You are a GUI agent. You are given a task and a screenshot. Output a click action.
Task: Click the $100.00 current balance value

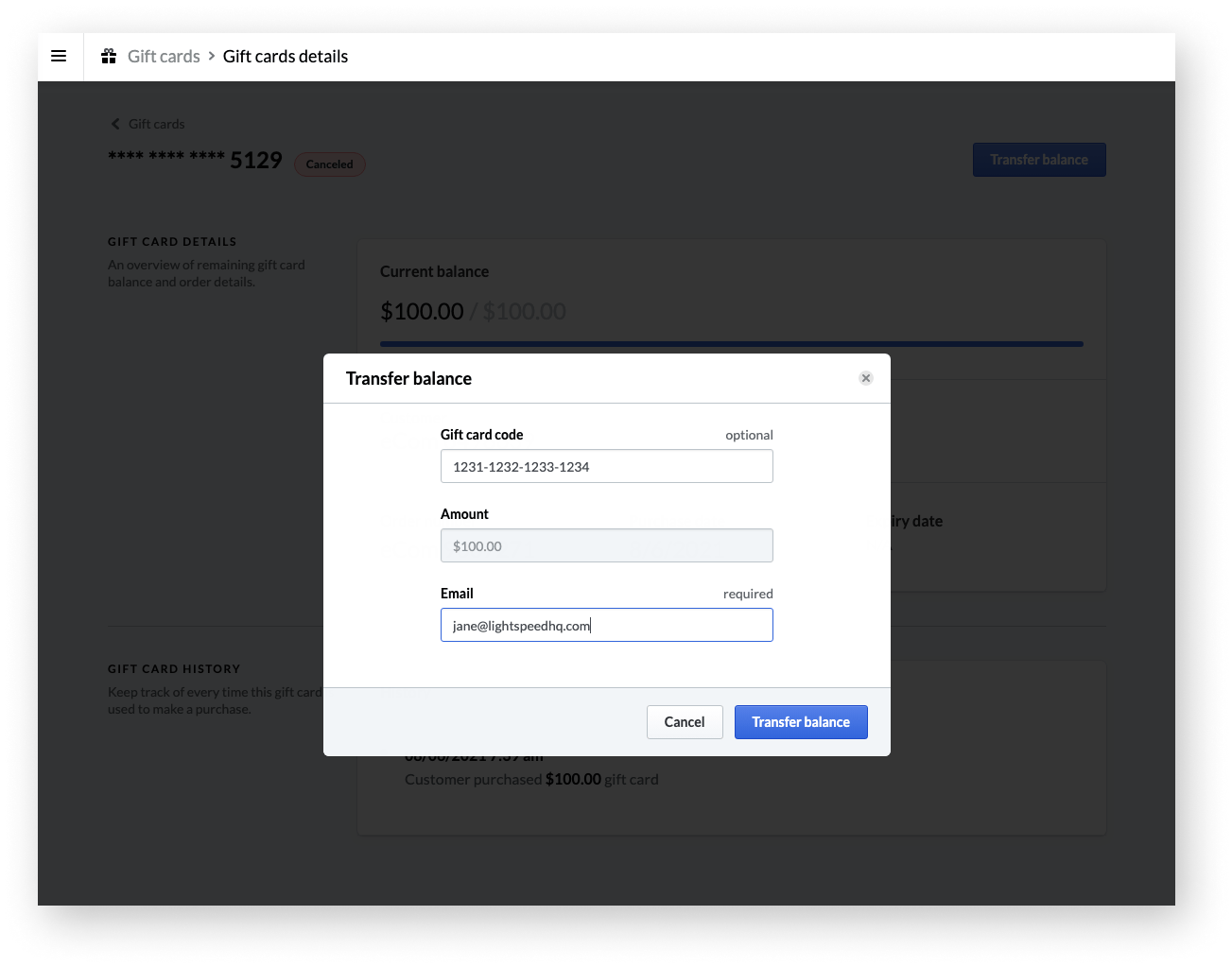point(422,311)
